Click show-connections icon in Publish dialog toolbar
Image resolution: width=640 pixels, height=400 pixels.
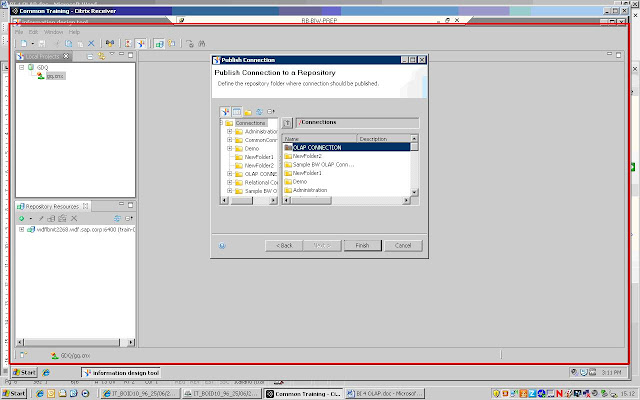(225, 111)
